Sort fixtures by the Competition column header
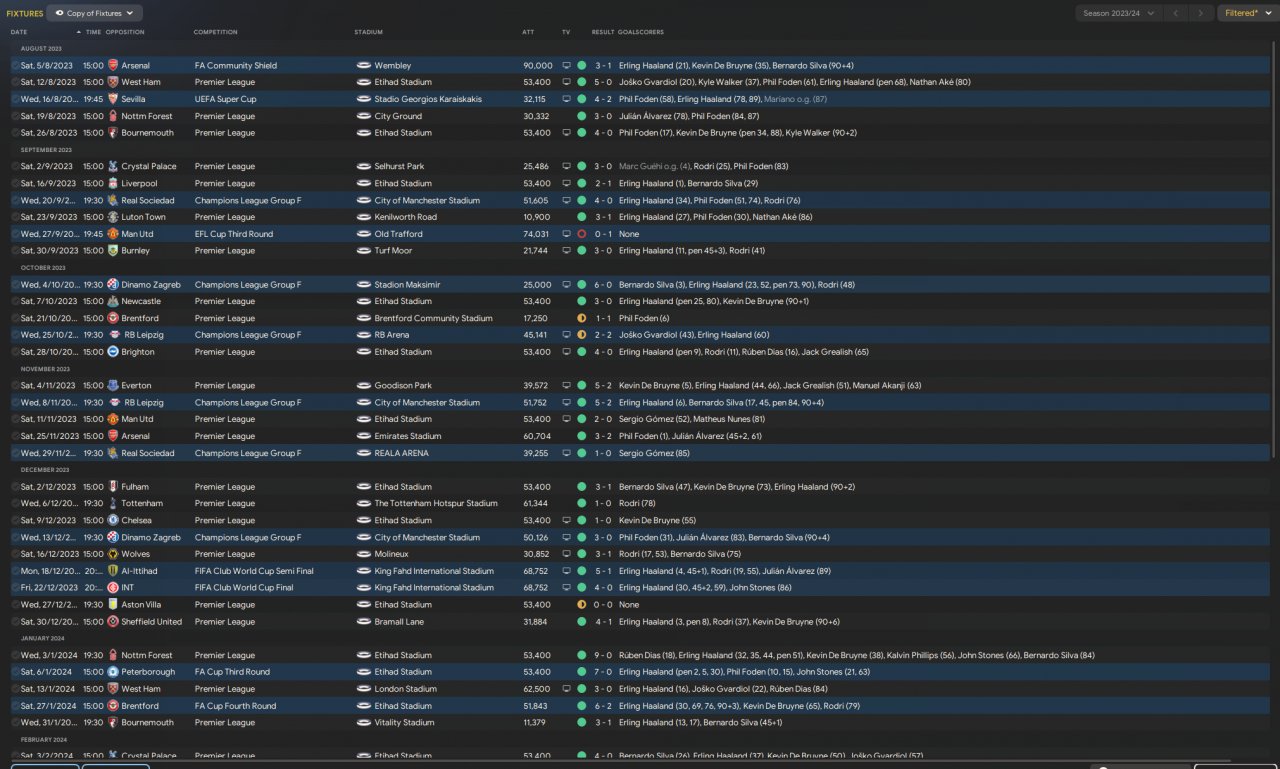Image resolution: width=1280 pixels, height=769 pixels. pos(216,32)
